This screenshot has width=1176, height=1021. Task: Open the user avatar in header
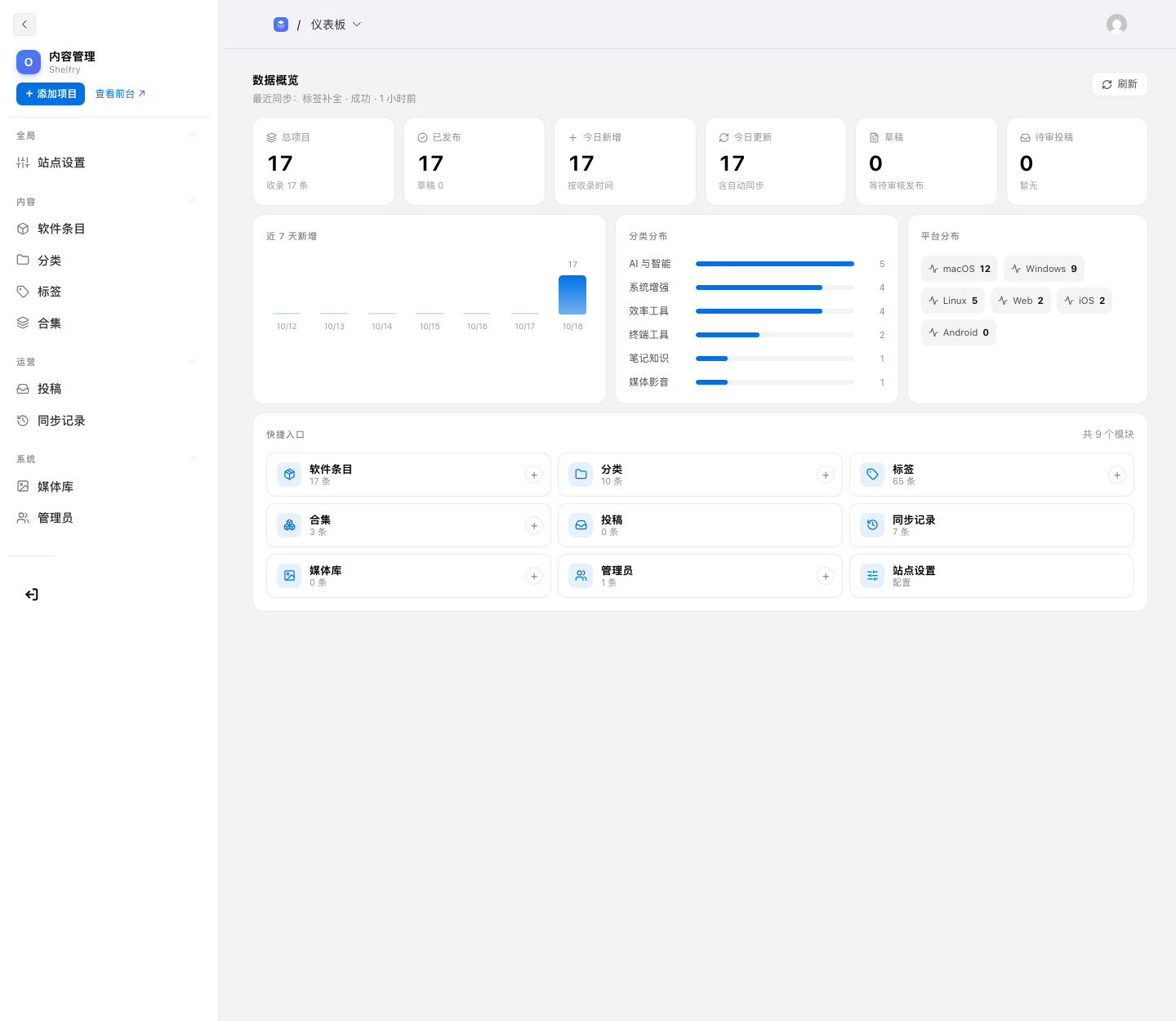1116,25
